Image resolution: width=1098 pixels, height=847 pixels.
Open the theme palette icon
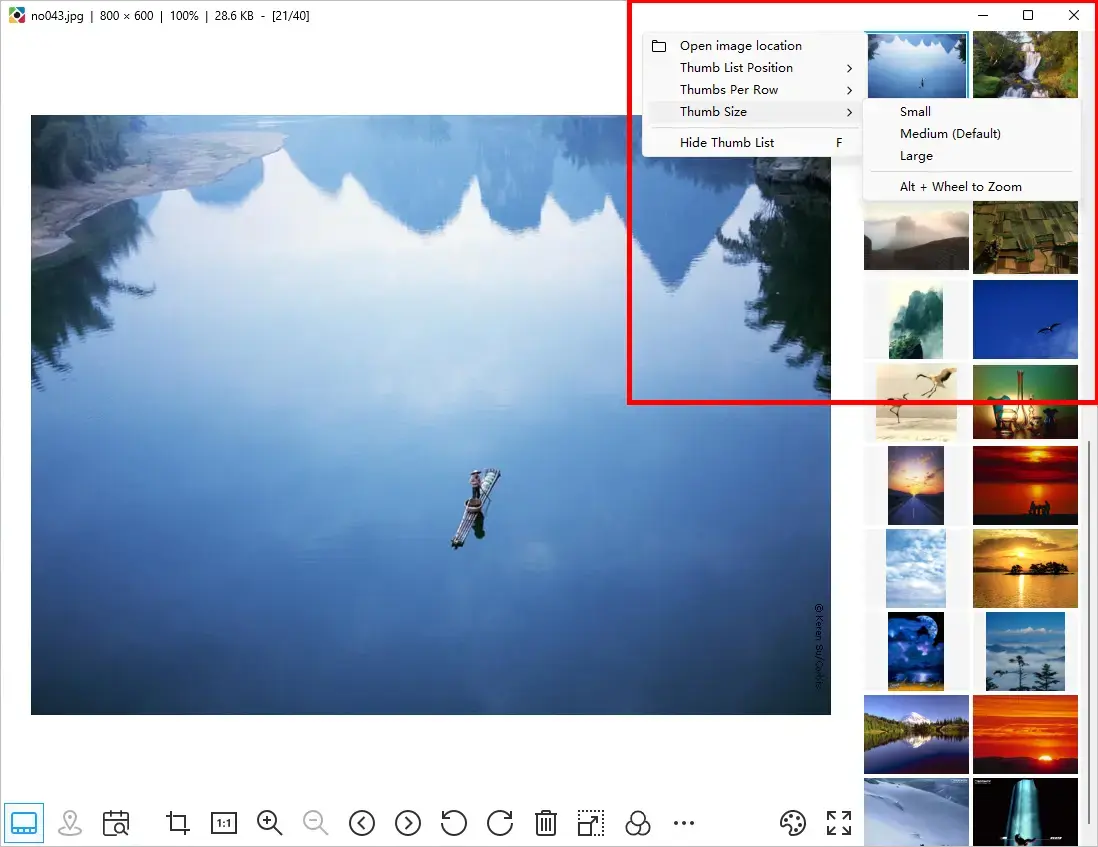tap(793, 823)
